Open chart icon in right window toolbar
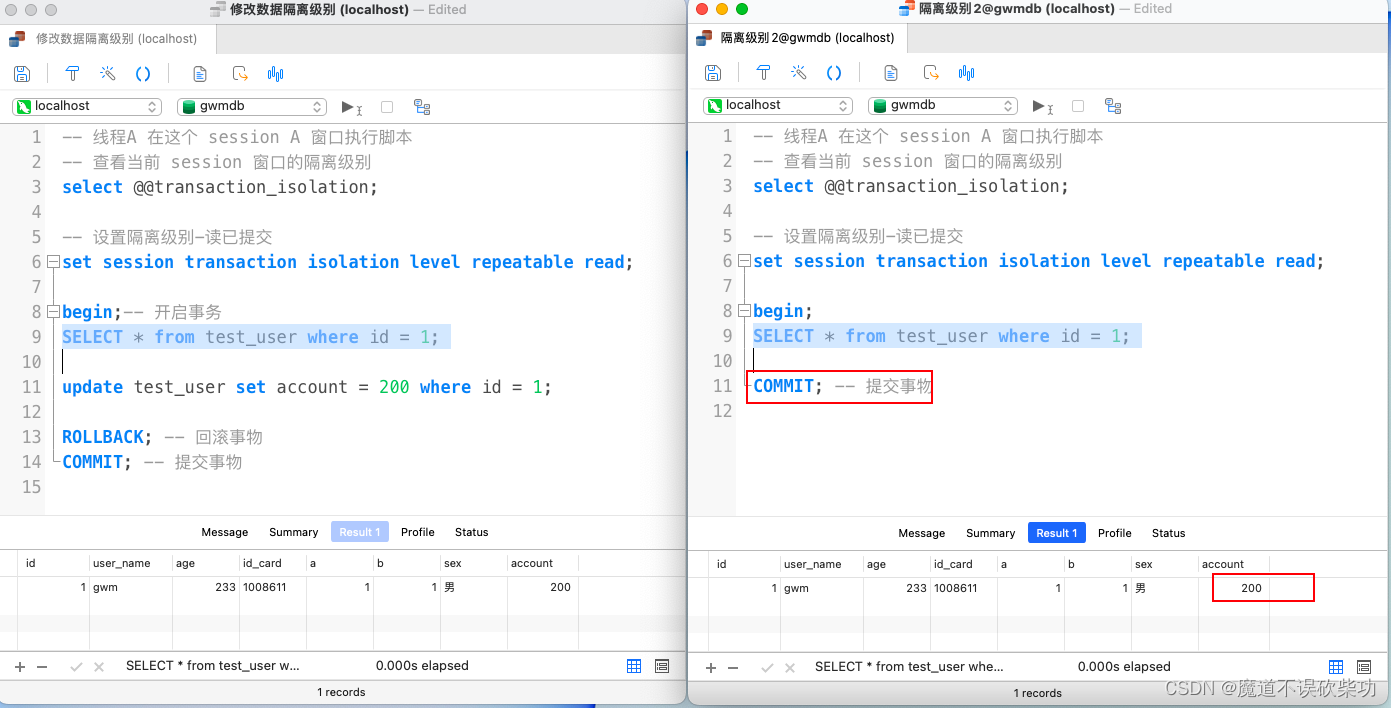 (x=967, y=72)
